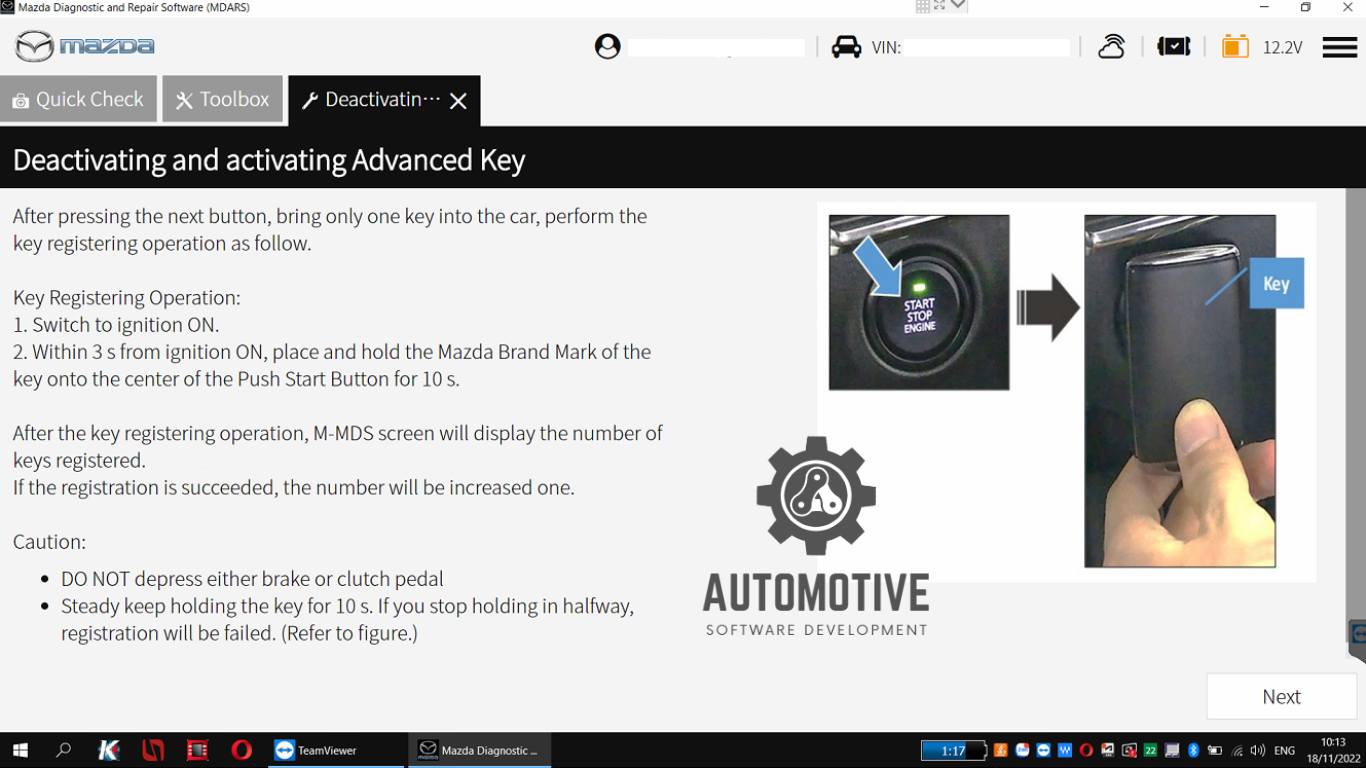The height and width of the screenshot is (768, 1366).
Task: Open the blue K app on the taskbar
Action: point(109,750)
